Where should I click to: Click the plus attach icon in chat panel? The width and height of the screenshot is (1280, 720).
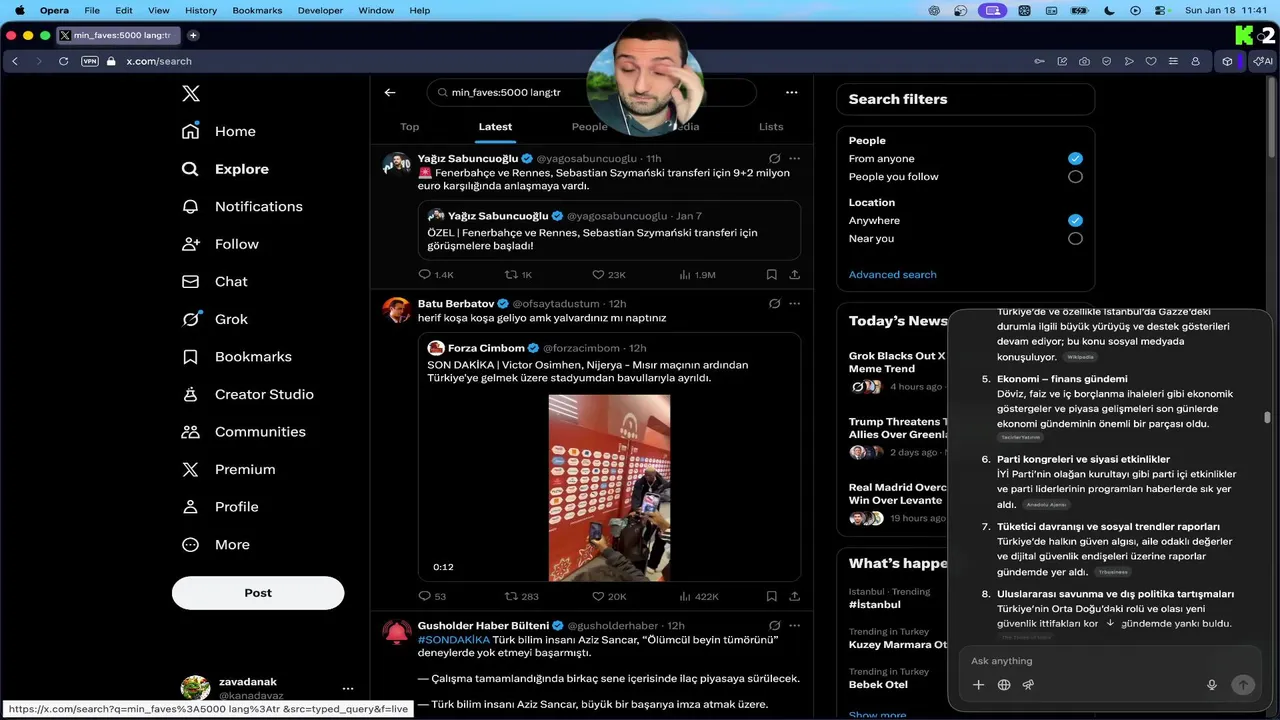point(978,685)
